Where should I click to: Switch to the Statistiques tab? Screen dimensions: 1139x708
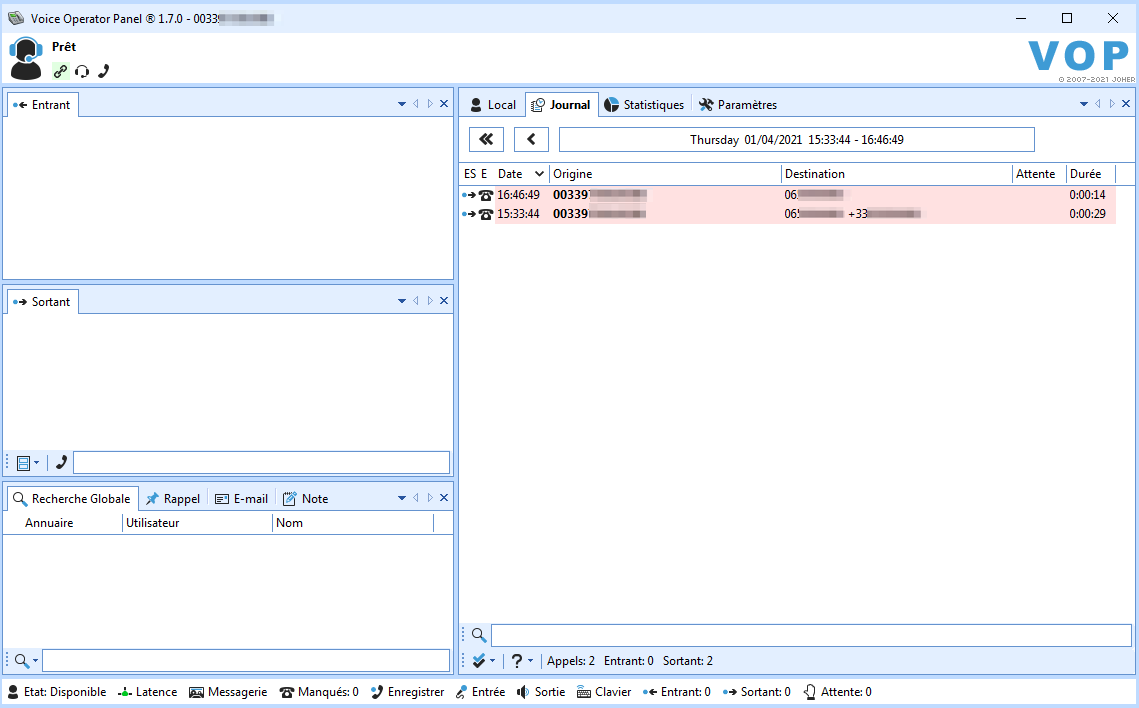(645, 105)
